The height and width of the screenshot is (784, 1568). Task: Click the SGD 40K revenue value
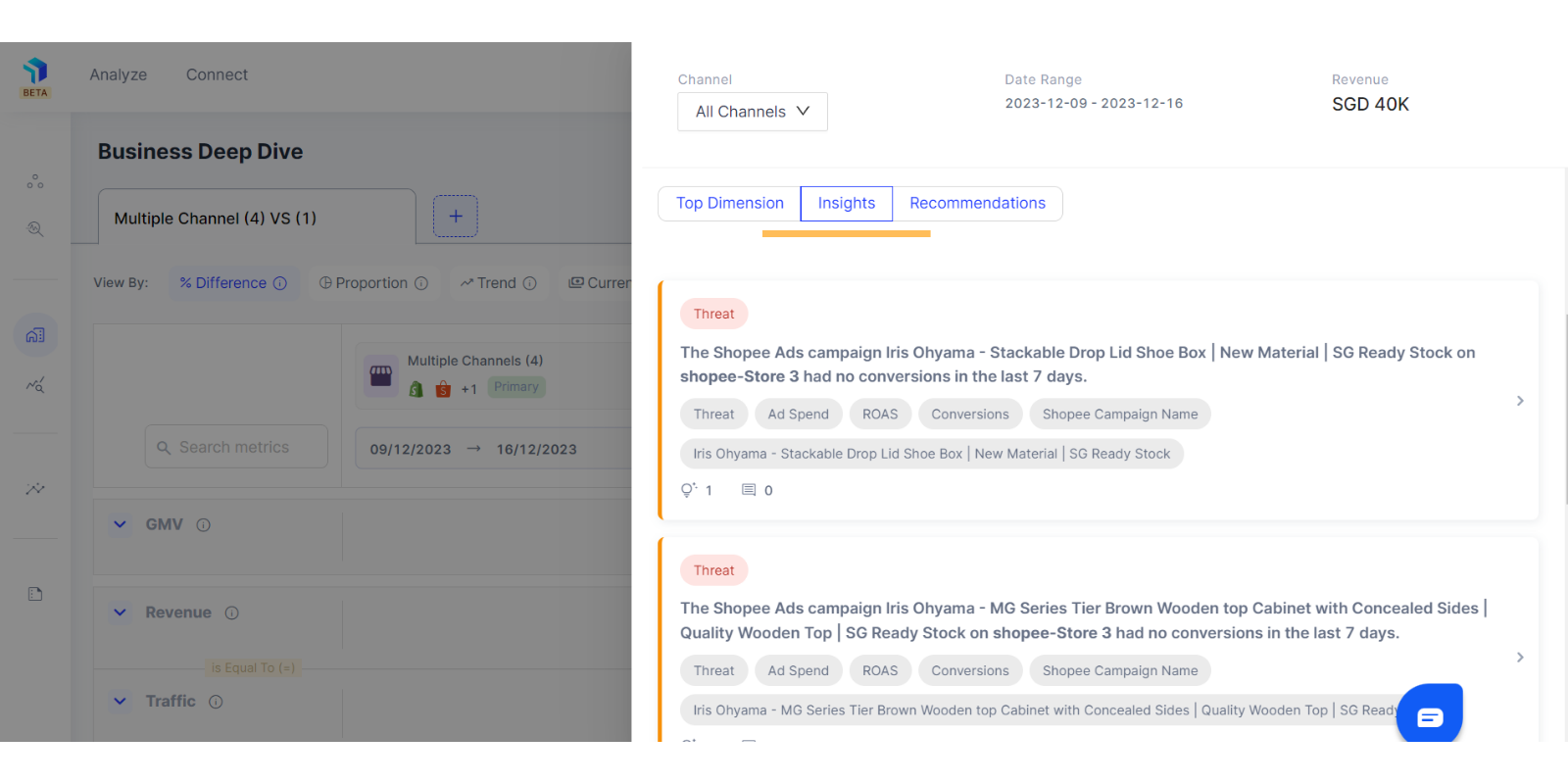[x=1370, y=104]
